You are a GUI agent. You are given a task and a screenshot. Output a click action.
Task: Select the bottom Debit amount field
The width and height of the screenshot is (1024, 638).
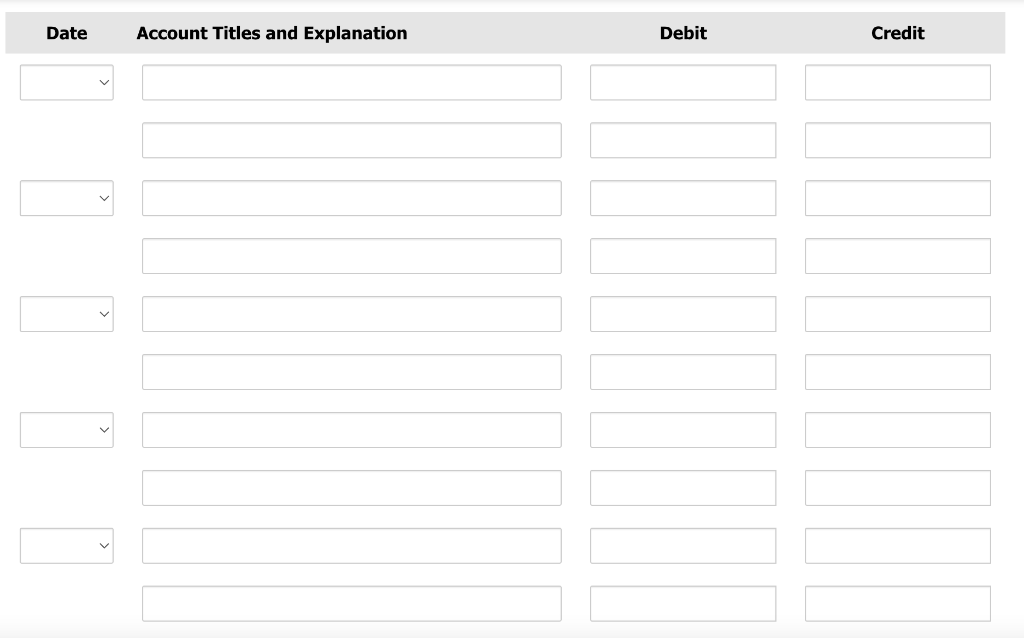click(x=683, y=603)
